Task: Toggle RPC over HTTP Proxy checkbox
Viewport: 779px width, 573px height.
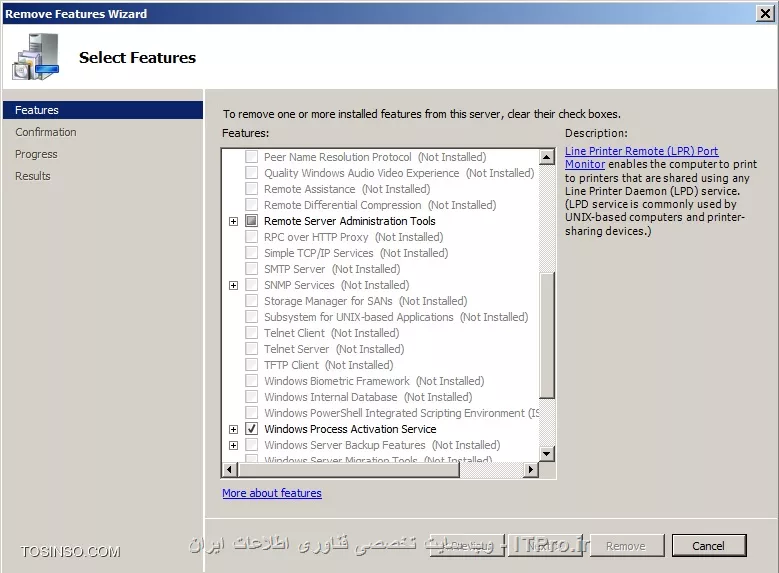Action: click(x=251, y=237)
